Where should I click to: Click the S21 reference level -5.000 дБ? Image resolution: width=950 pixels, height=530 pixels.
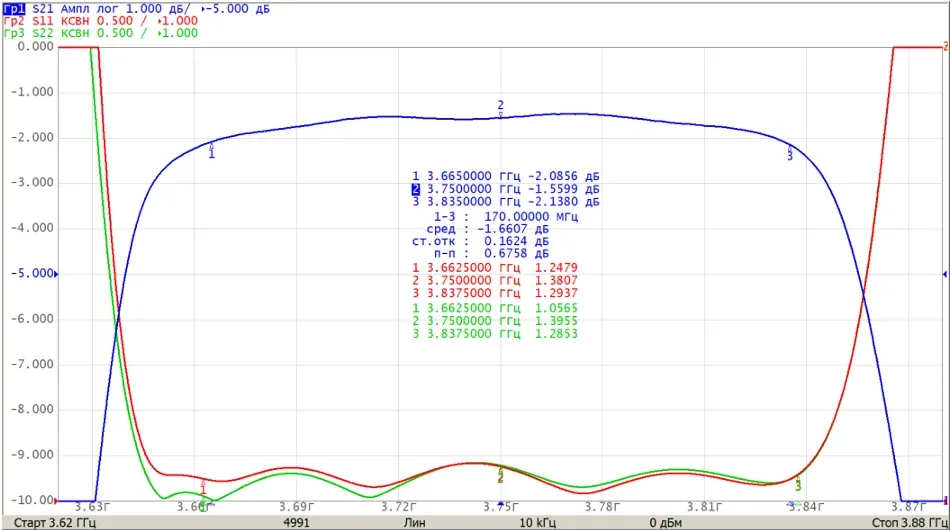pyautogui.click(x=236, y=9)
